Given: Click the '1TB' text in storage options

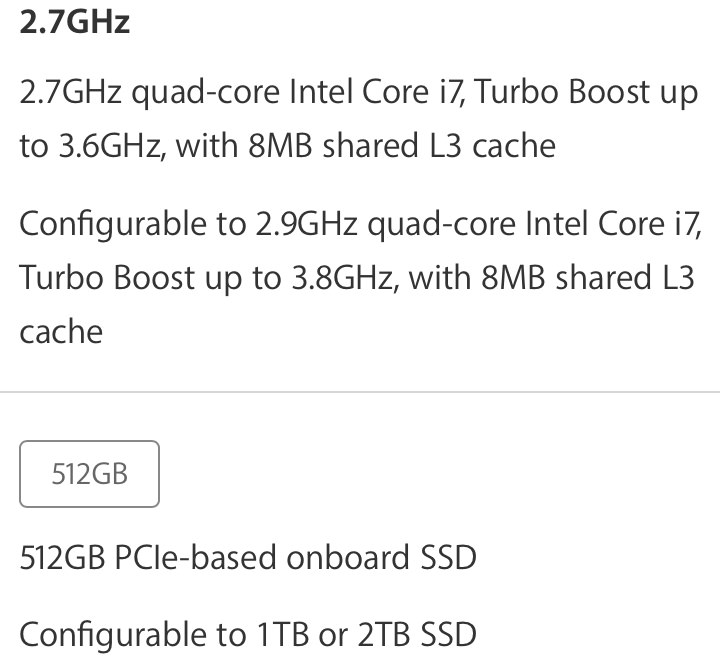Looking at the screenshot, I should pos(282,634).
